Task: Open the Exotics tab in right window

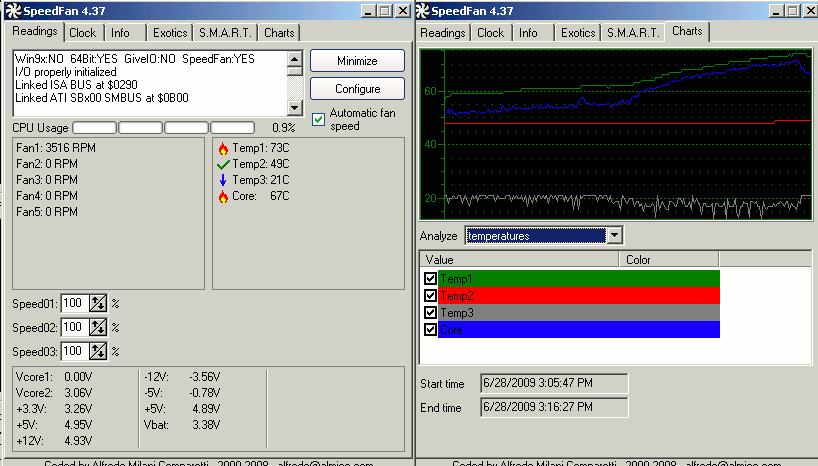Action: (x=578, y=33)
